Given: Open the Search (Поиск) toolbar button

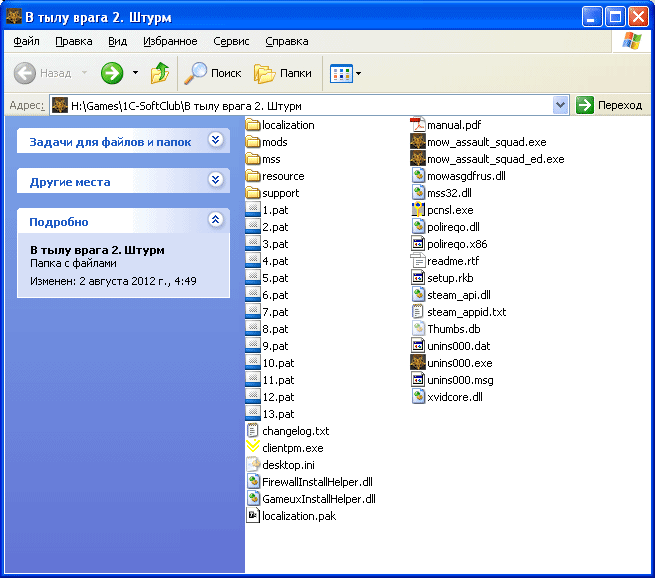Looking at the screenshot, I should (213, 73).
